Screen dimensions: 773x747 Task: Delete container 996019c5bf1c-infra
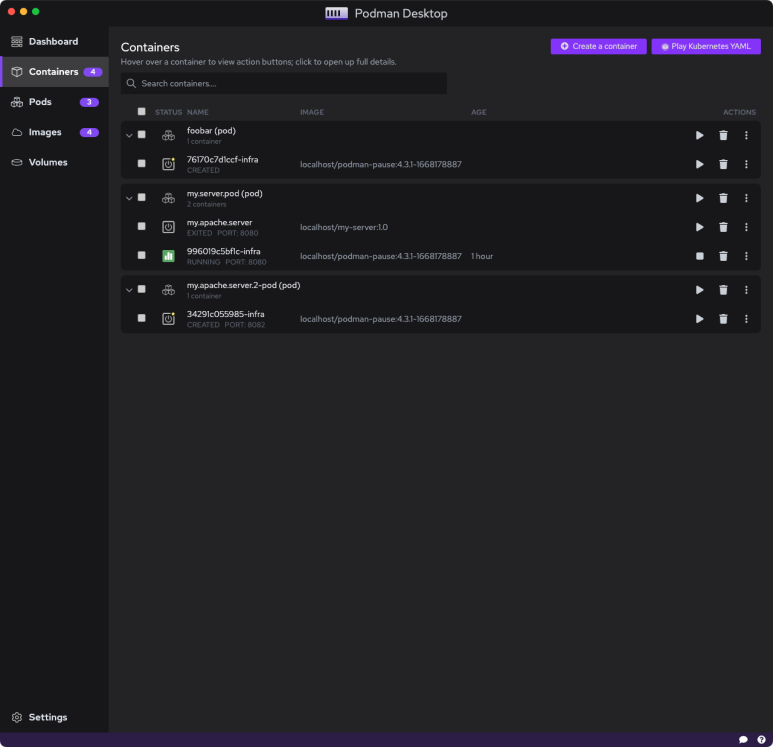tap(723, 256)
